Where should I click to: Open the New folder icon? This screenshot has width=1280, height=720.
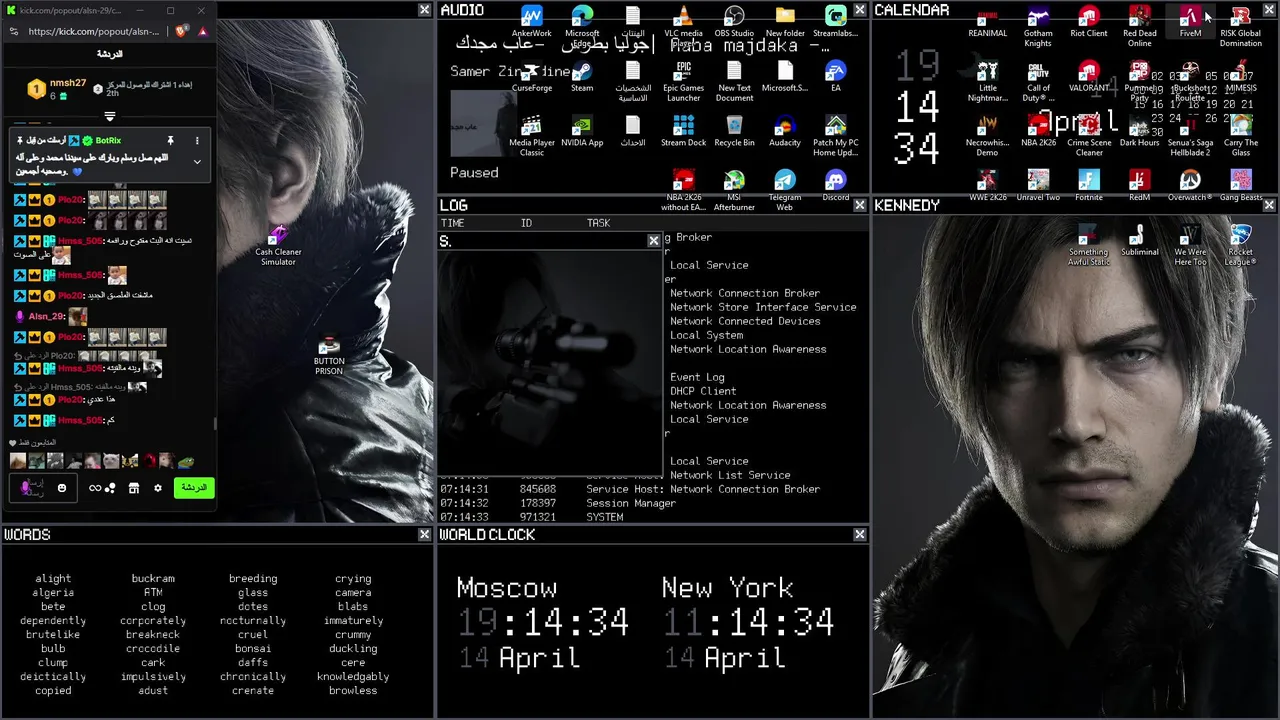click(x=785, y=22)
